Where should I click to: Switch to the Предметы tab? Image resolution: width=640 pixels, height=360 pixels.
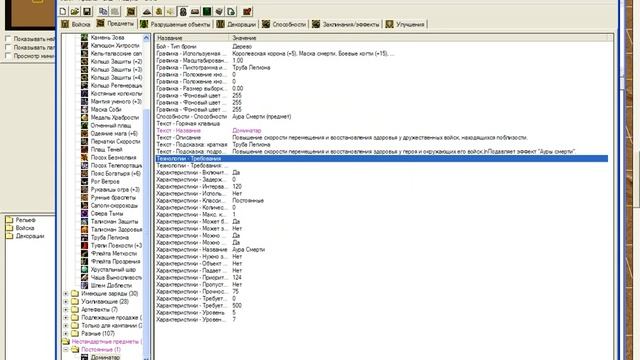point(115,24)
